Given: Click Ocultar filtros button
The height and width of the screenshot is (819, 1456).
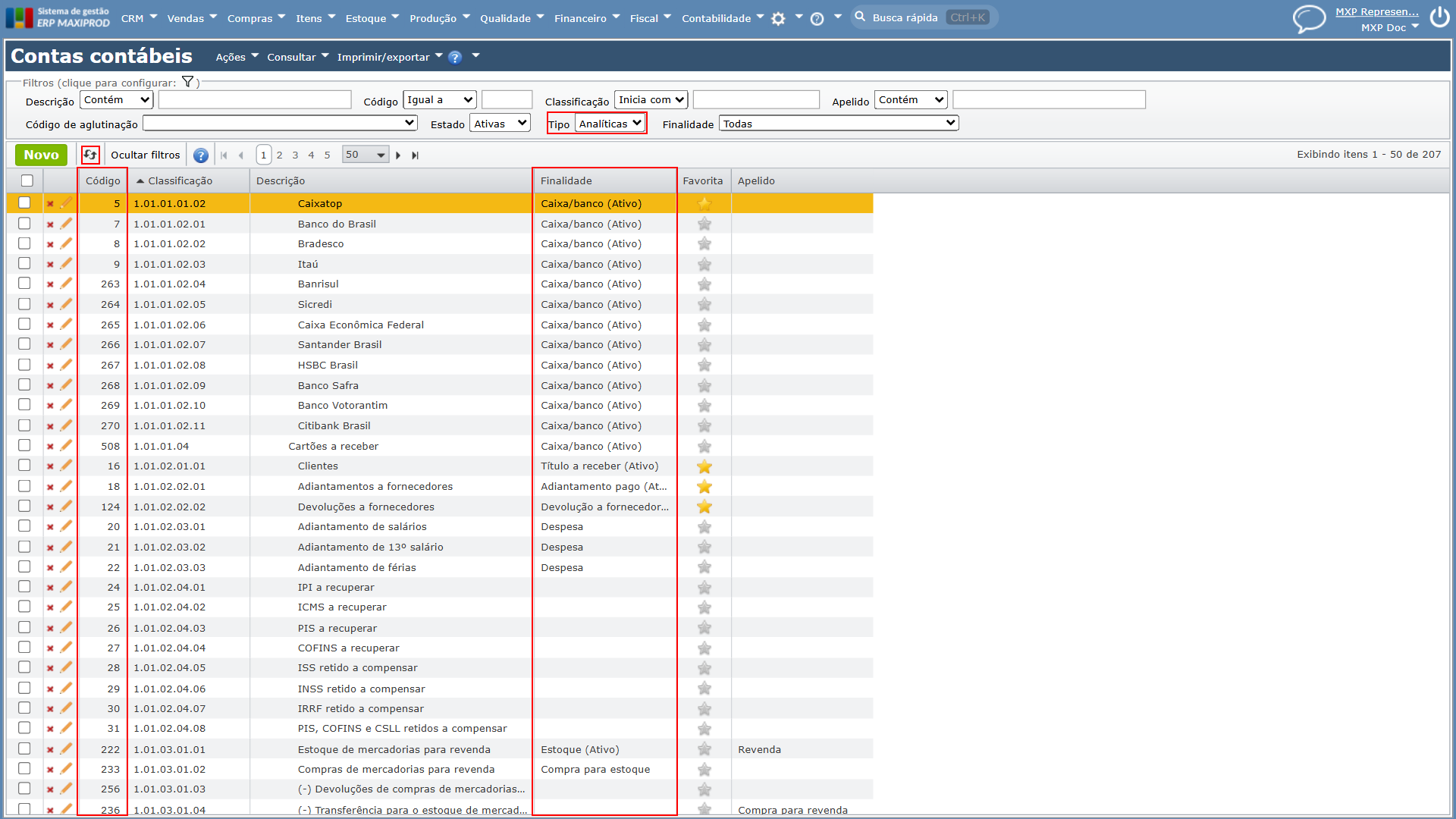Looking at the screenshot, I should (x=146, y=155).
